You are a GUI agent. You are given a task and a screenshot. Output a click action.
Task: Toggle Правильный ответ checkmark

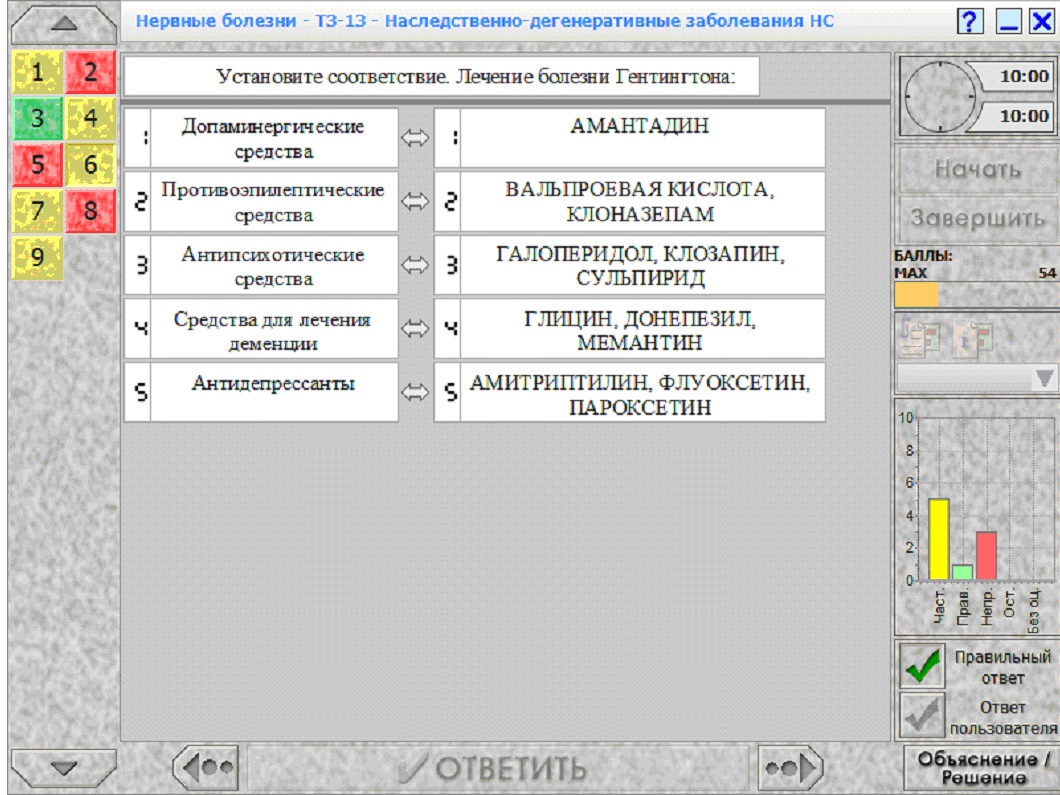(922, 666)
